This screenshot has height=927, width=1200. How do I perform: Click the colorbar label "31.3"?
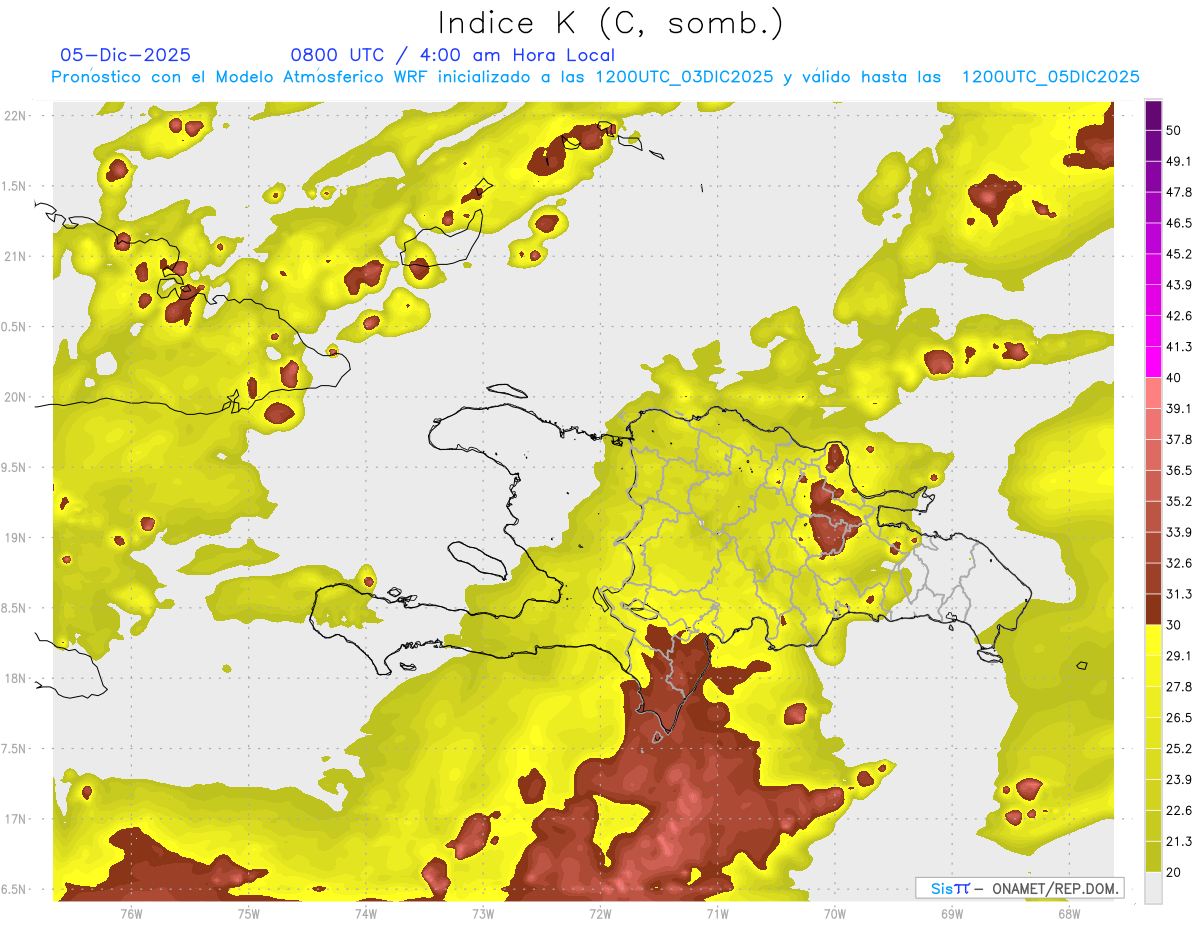pyautogui.click(x=1179, y=594)
